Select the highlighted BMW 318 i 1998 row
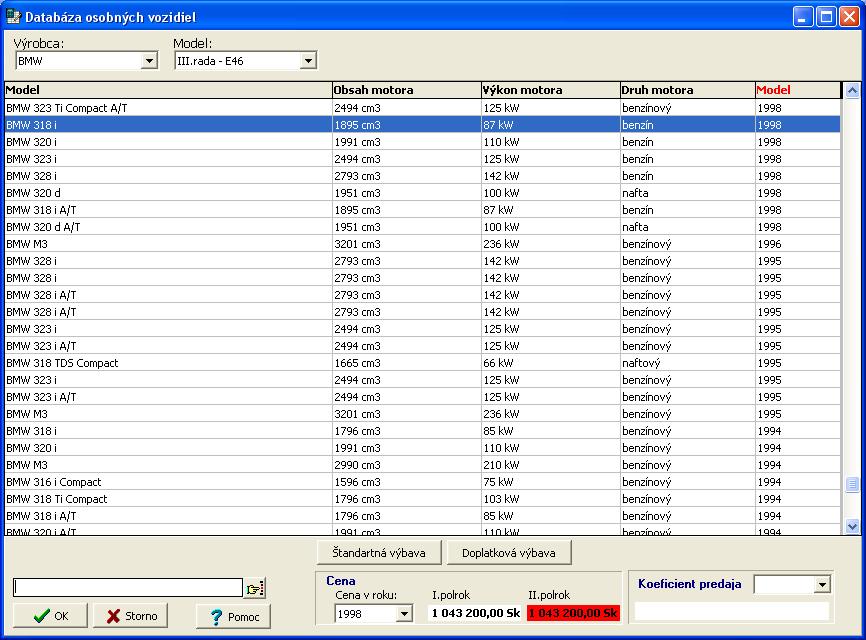Screen dimensions: 866x640 tap(423, 125)
